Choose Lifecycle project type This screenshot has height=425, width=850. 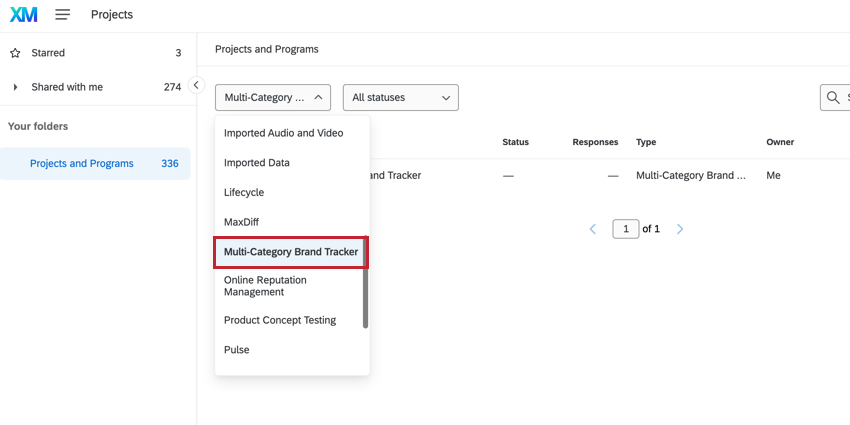[244, 192]
